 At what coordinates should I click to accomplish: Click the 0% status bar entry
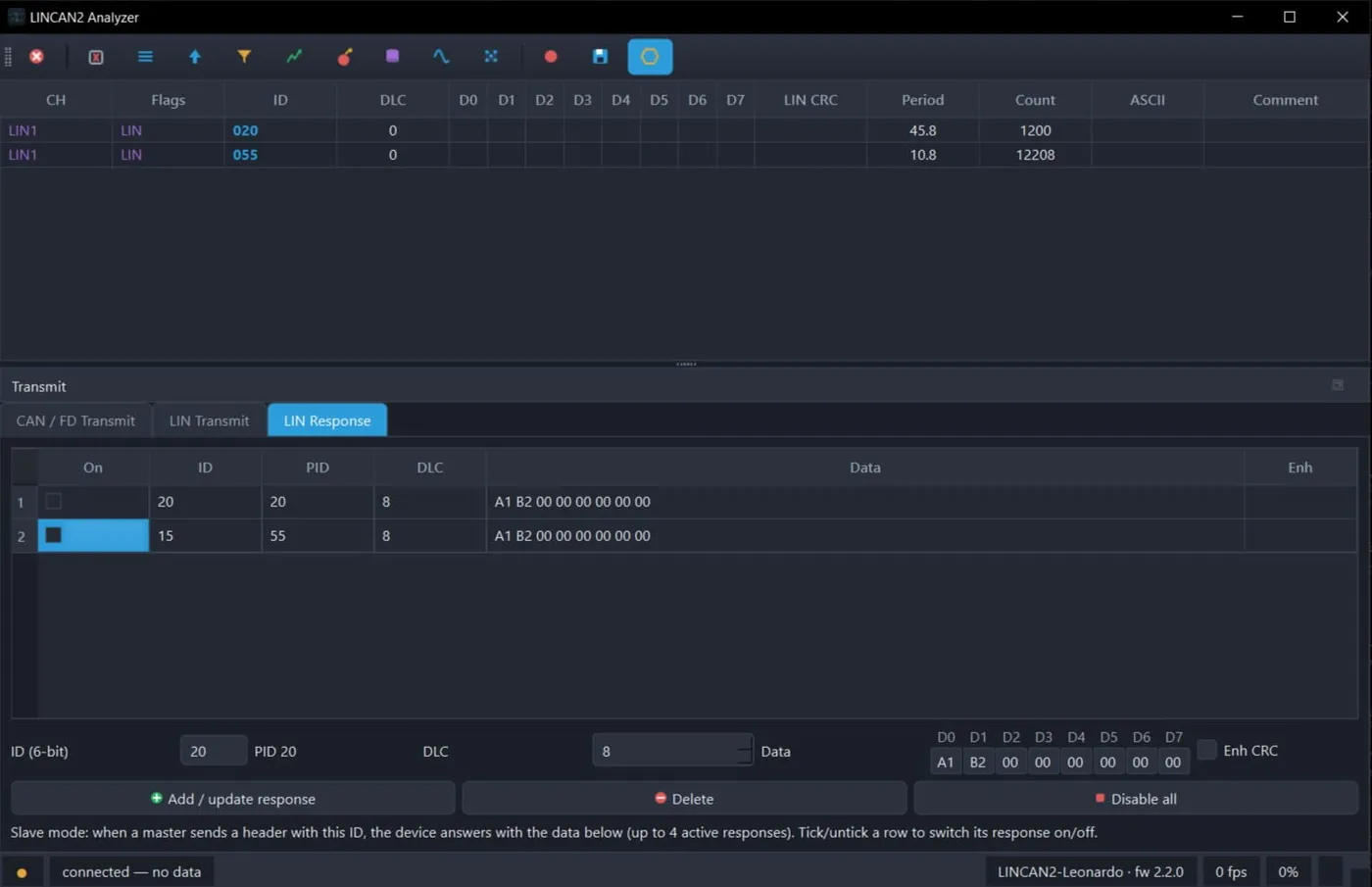[x=1288, y=872]
